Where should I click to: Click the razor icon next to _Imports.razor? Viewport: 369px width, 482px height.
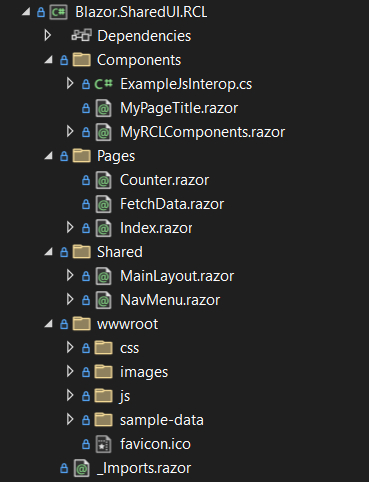pyautogui.click(x=82, y=468)
